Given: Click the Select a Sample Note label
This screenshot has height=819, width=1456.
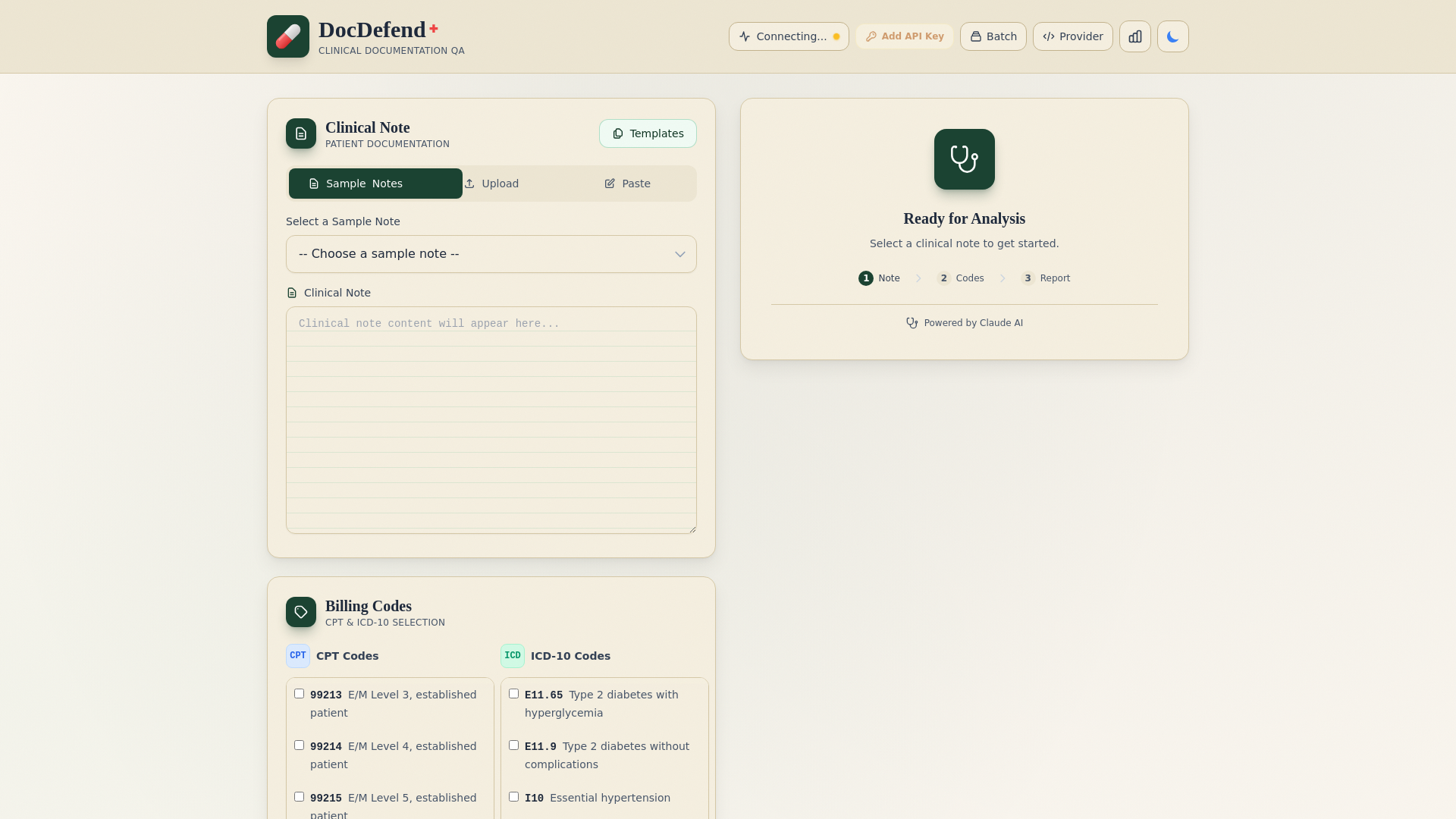Looking at the screenshot, I should pos(343,221).
